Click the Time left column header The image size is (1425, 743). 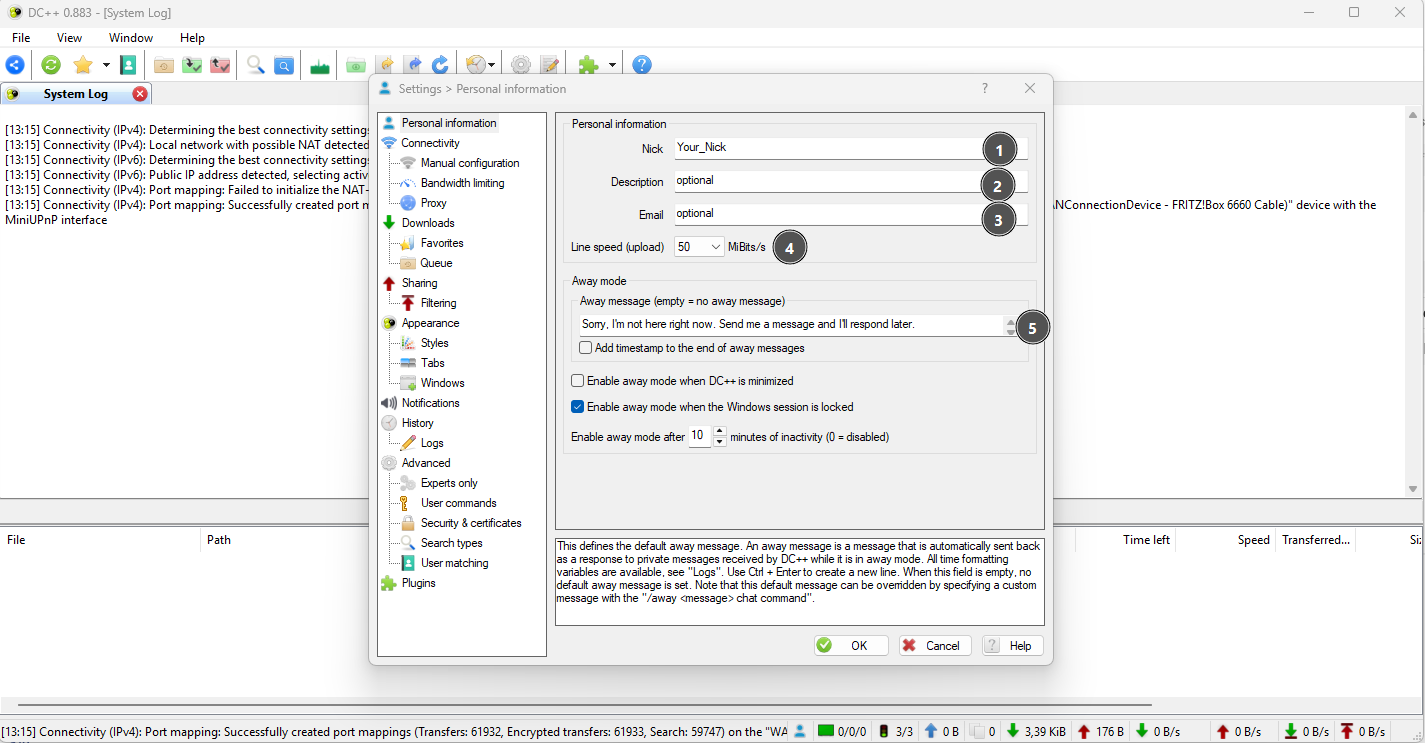point(1146,540)
